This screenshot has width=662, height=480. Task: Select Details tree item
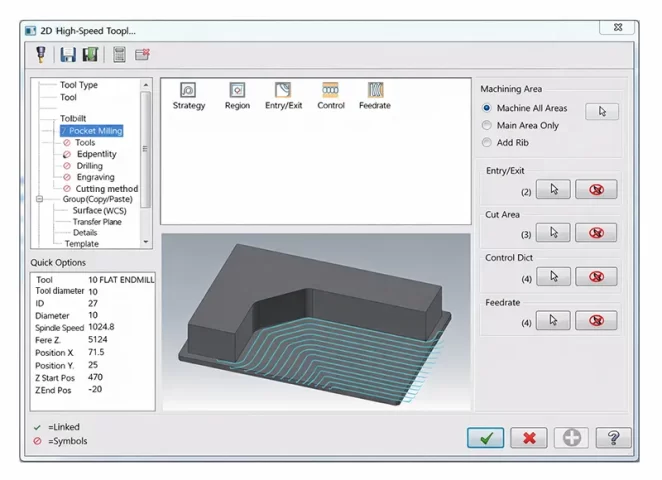tap(85, 233)
